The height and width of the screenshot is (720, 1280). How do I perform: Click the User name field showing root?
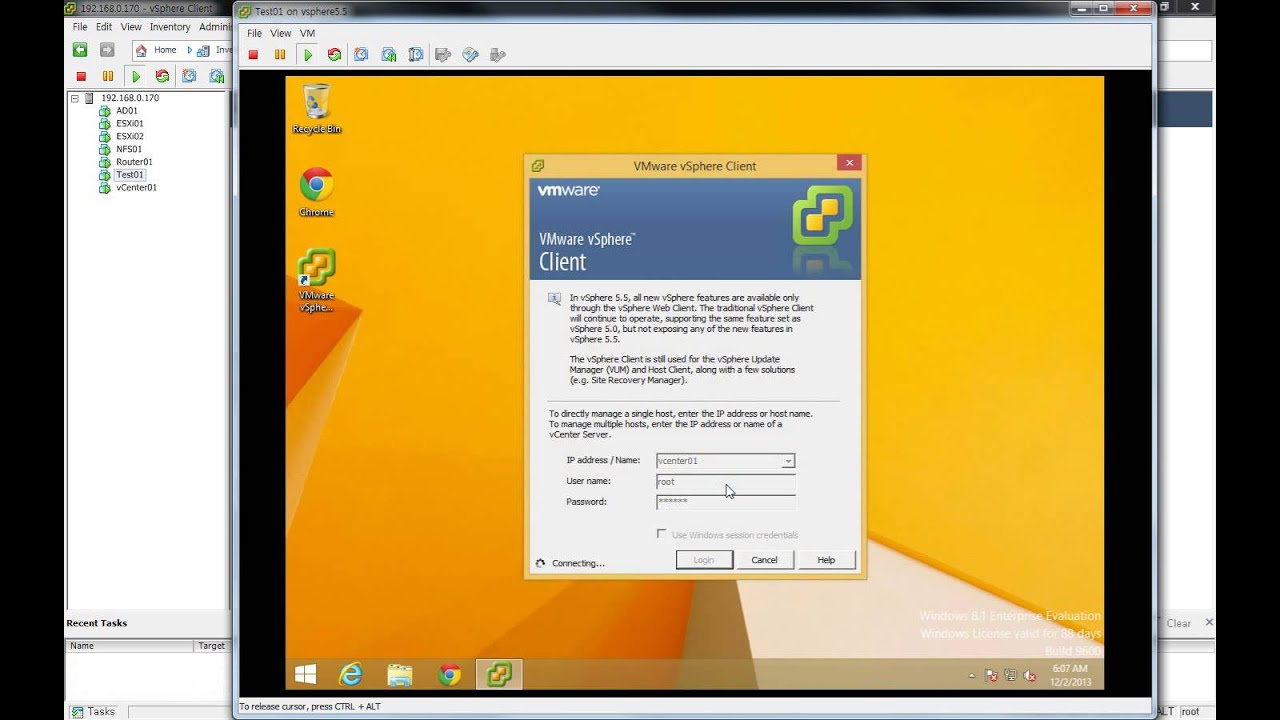pyautogui.click(x=726, y=481)
